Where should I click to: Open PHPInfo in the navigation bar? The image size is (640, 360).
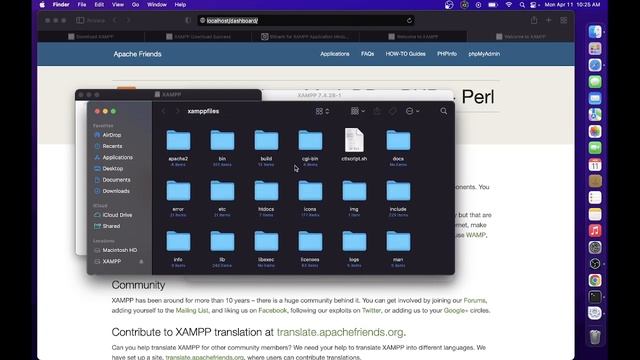(x=447, y=54)
